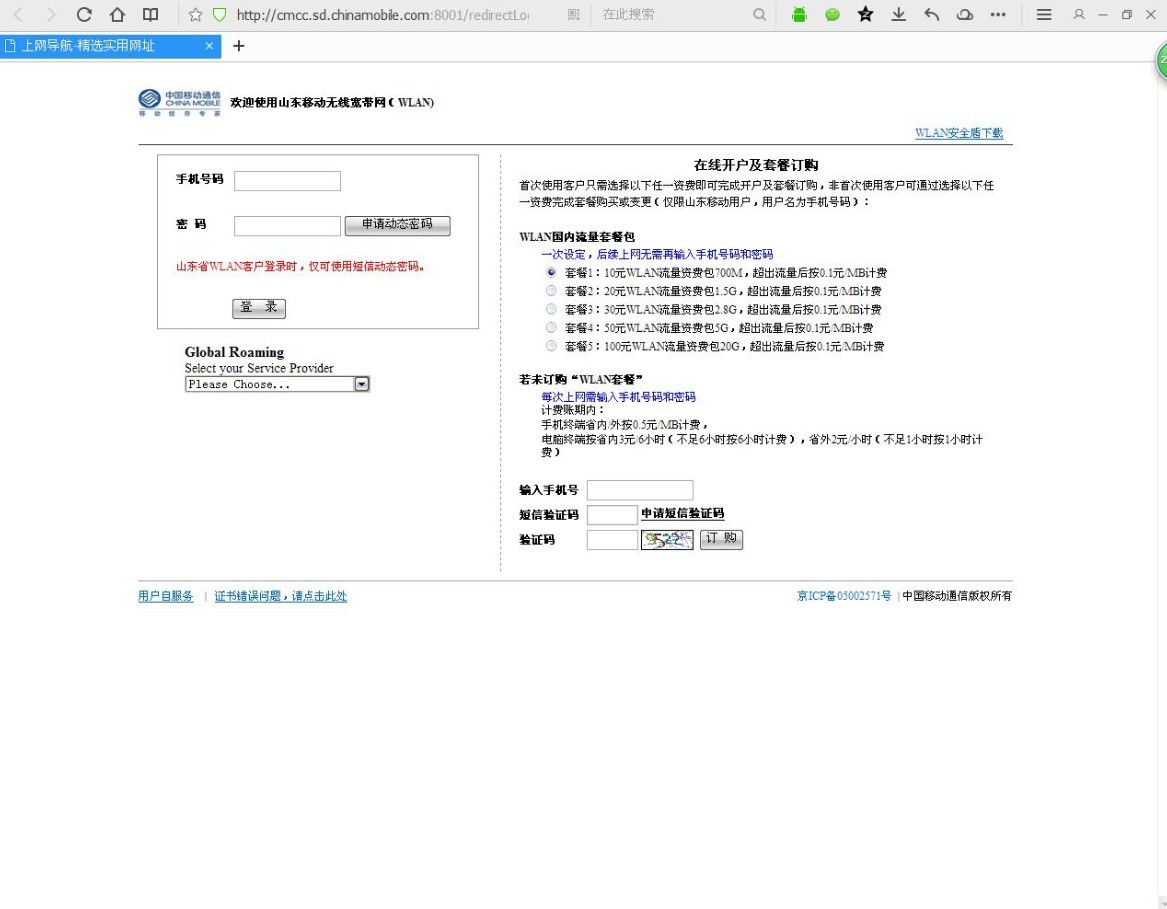Click the 在线开户及套餐订购 heading

756,165
